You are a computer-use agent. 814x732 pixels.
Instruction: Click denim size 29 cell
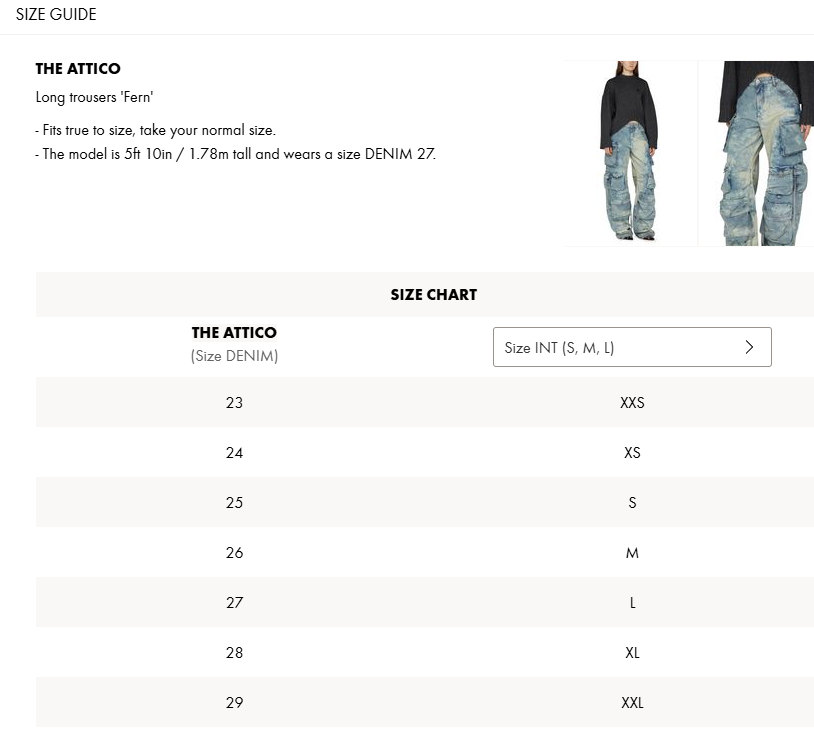234,703
